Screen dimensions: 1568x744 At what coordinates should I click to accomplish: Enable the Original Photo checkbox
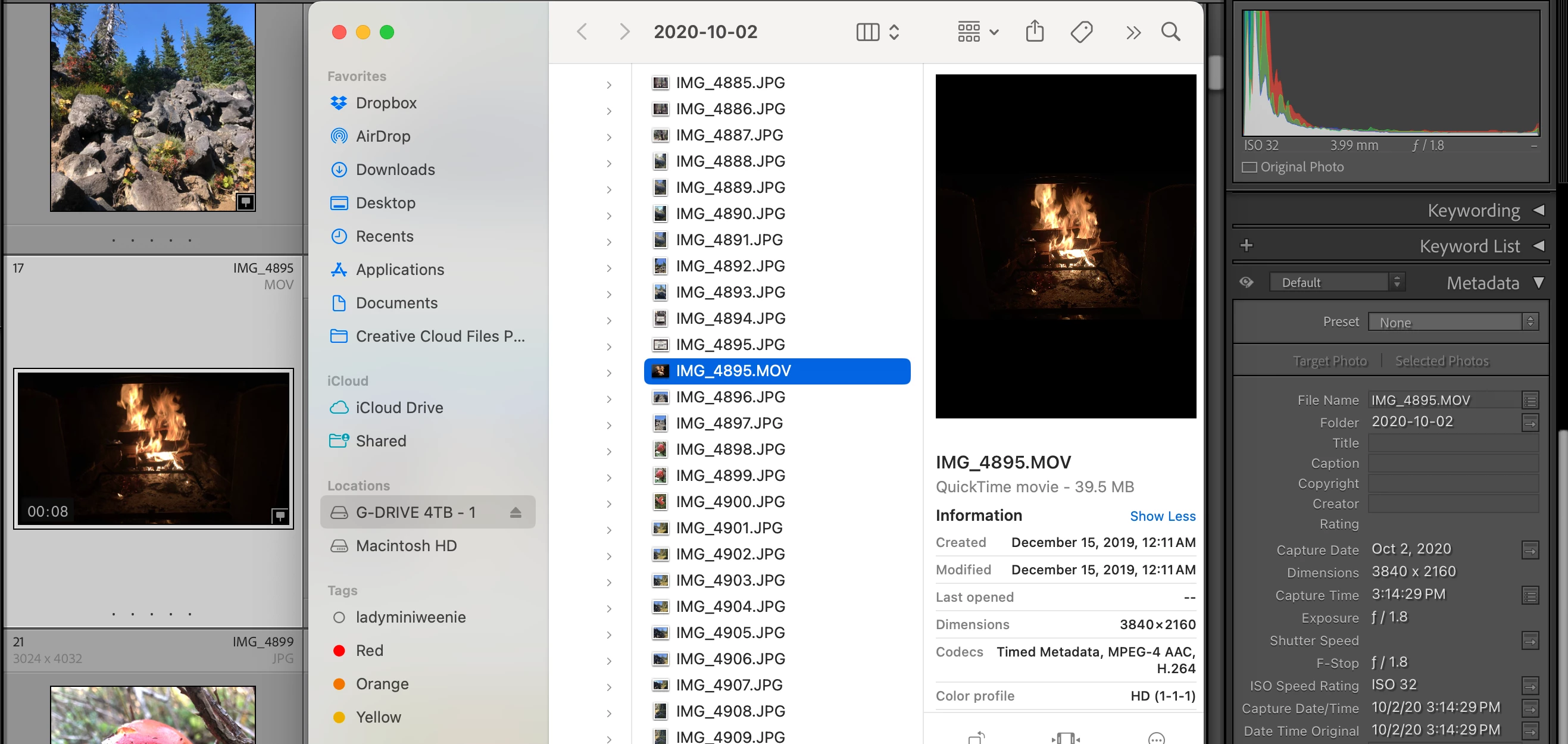(x=1249, y=167)
